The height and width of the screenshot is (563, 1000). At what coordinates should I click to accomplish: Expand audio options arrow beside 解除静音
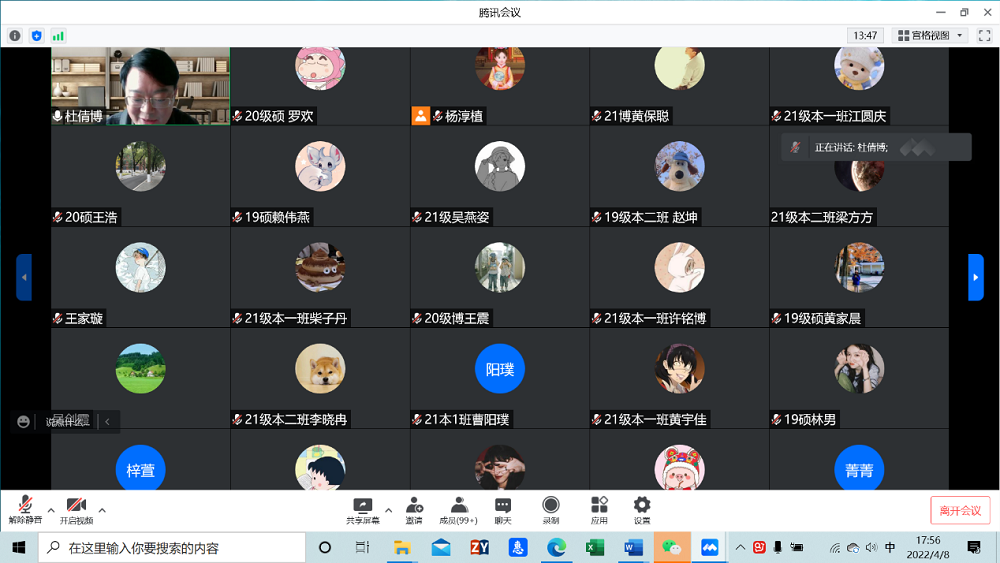51,510
